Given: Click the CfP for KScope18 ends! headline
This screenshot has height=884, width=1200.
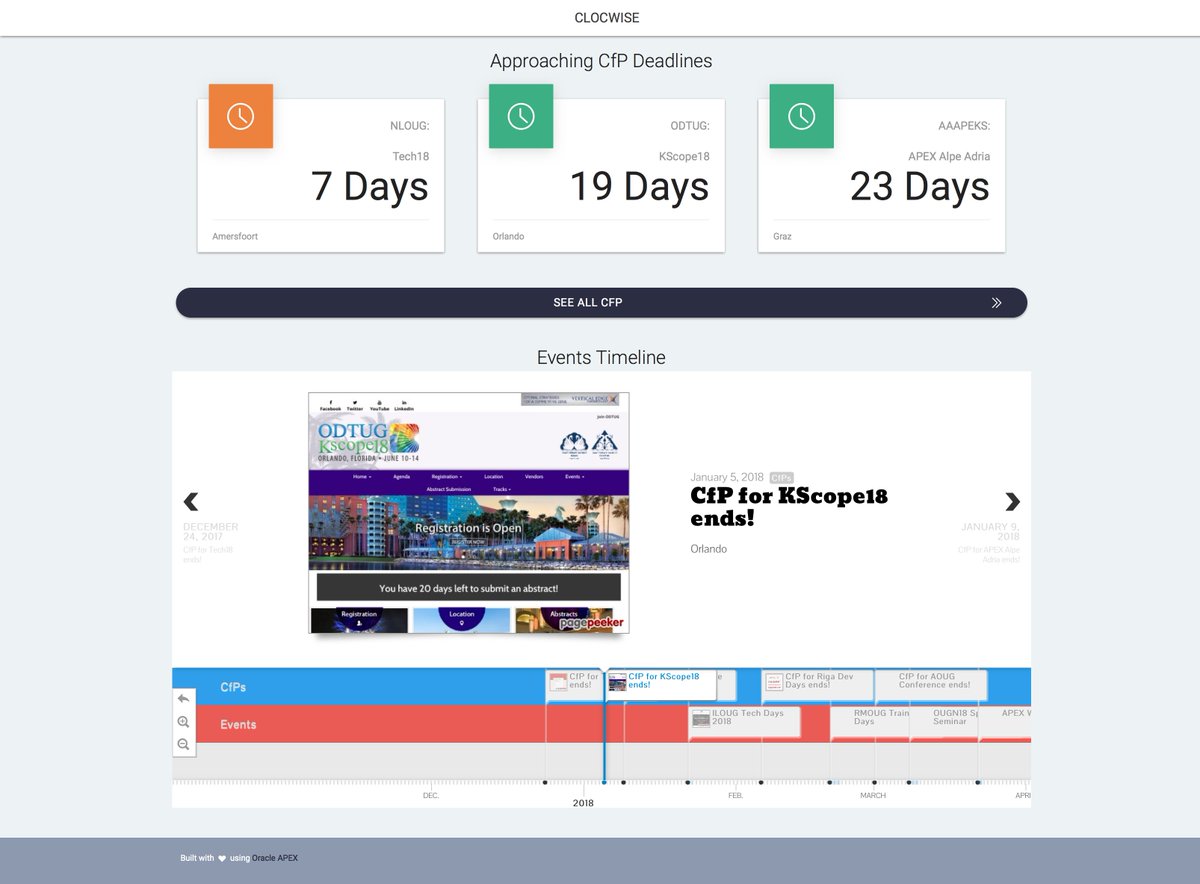Looking at the screenshot, I should tap(789, 507).
